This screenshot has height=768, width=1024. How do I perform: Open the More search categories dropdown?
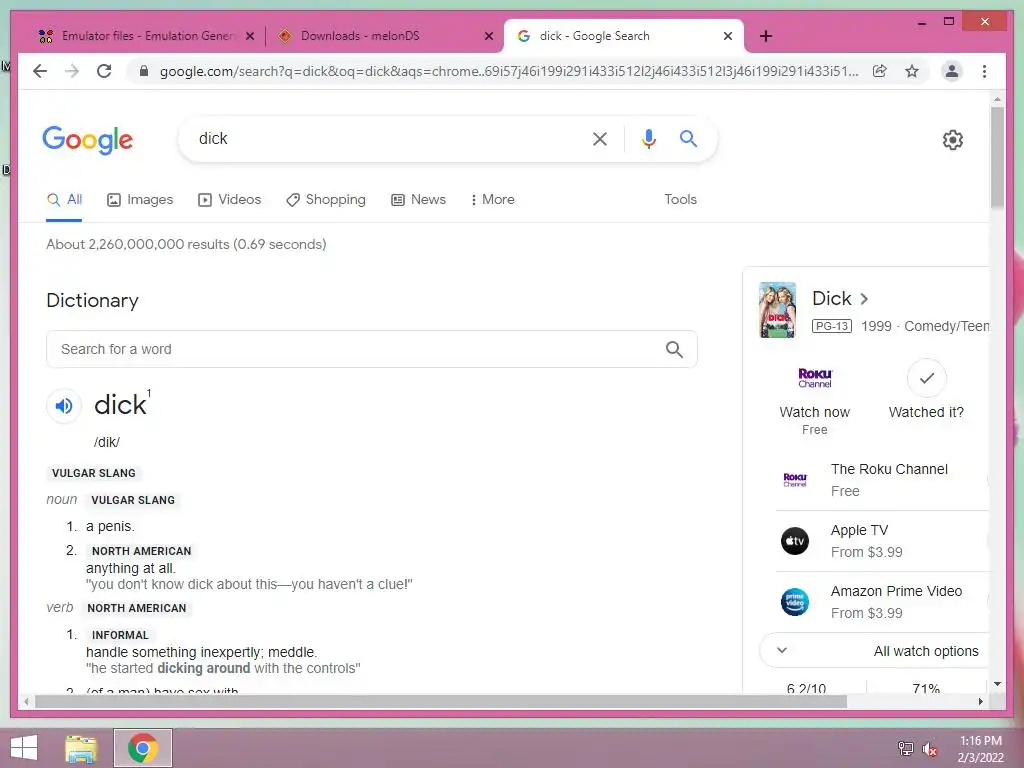click(x=492, y=199)
